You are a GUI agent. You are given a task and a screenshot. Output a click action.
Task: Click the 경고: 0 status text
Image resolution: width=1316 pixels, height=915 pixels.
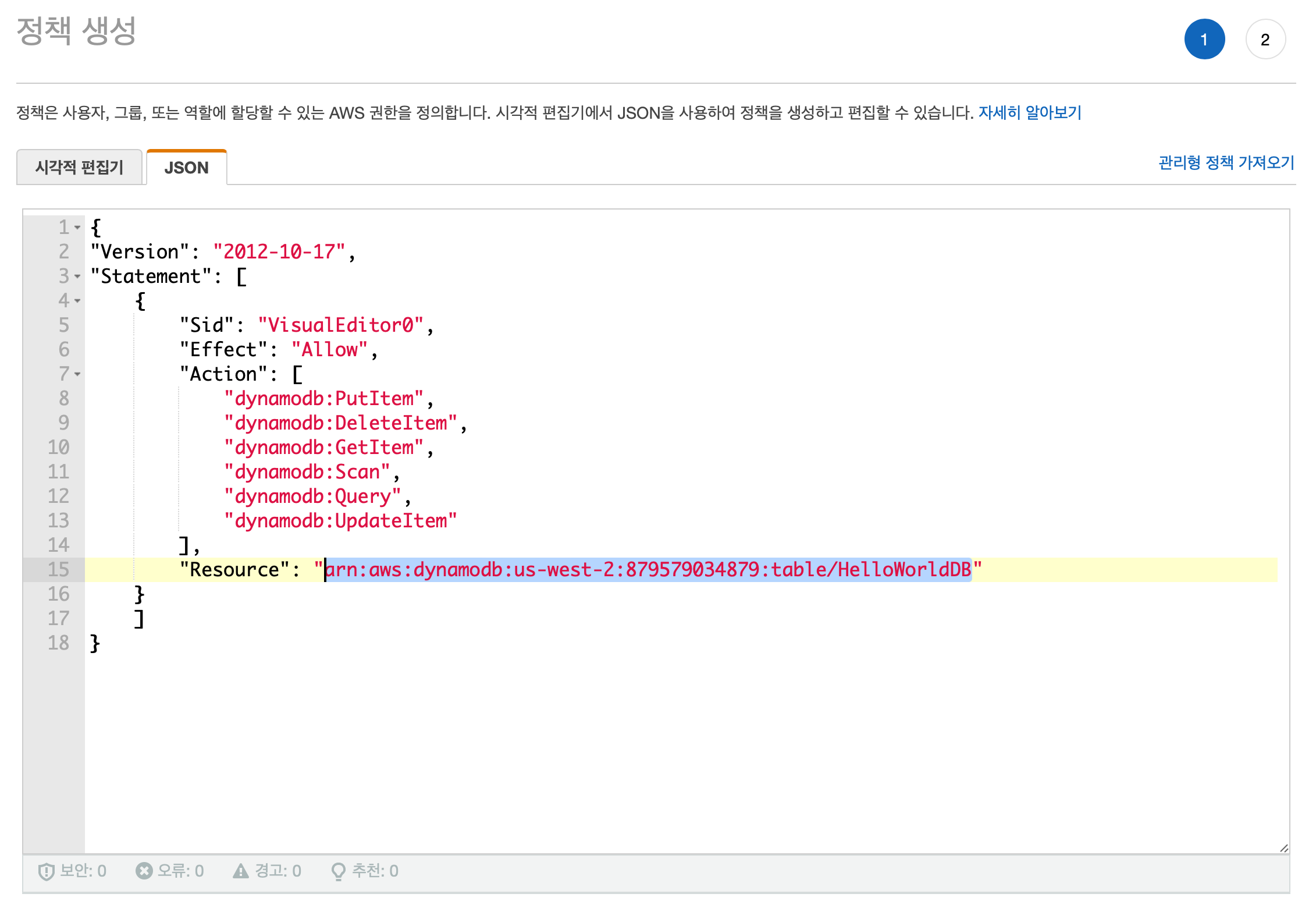click(278, 871)
